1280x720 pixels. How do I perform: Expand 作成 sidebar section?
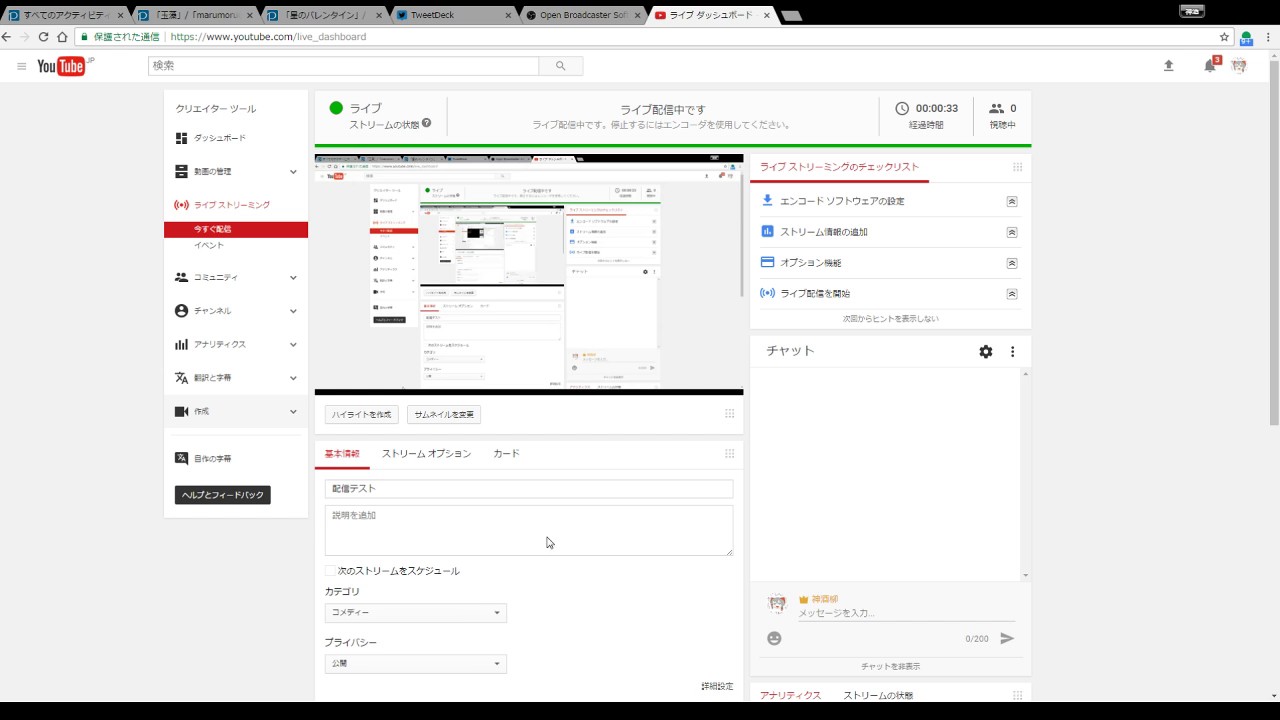click(x=293, y=412)
